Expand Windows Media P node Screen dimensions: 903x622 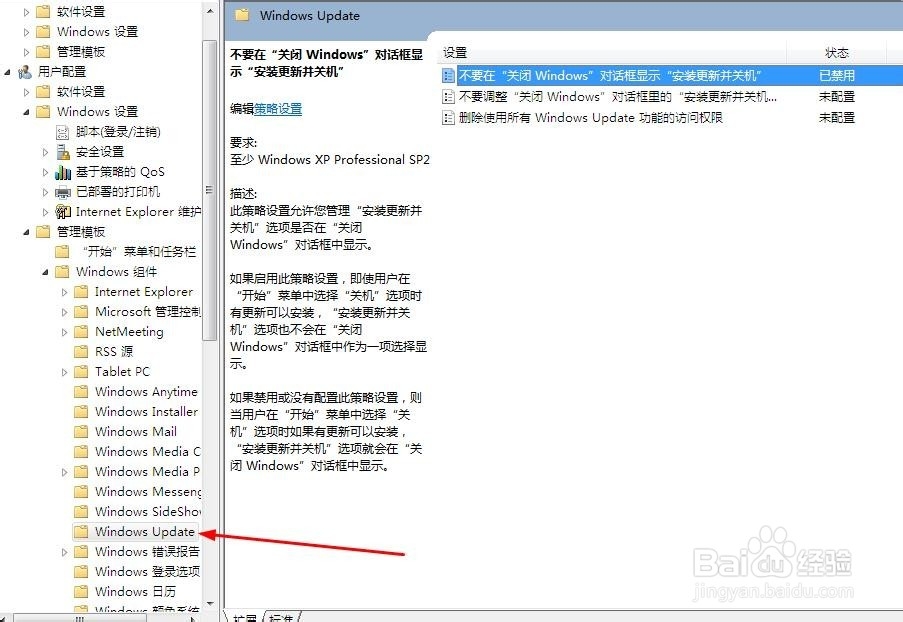64,472
